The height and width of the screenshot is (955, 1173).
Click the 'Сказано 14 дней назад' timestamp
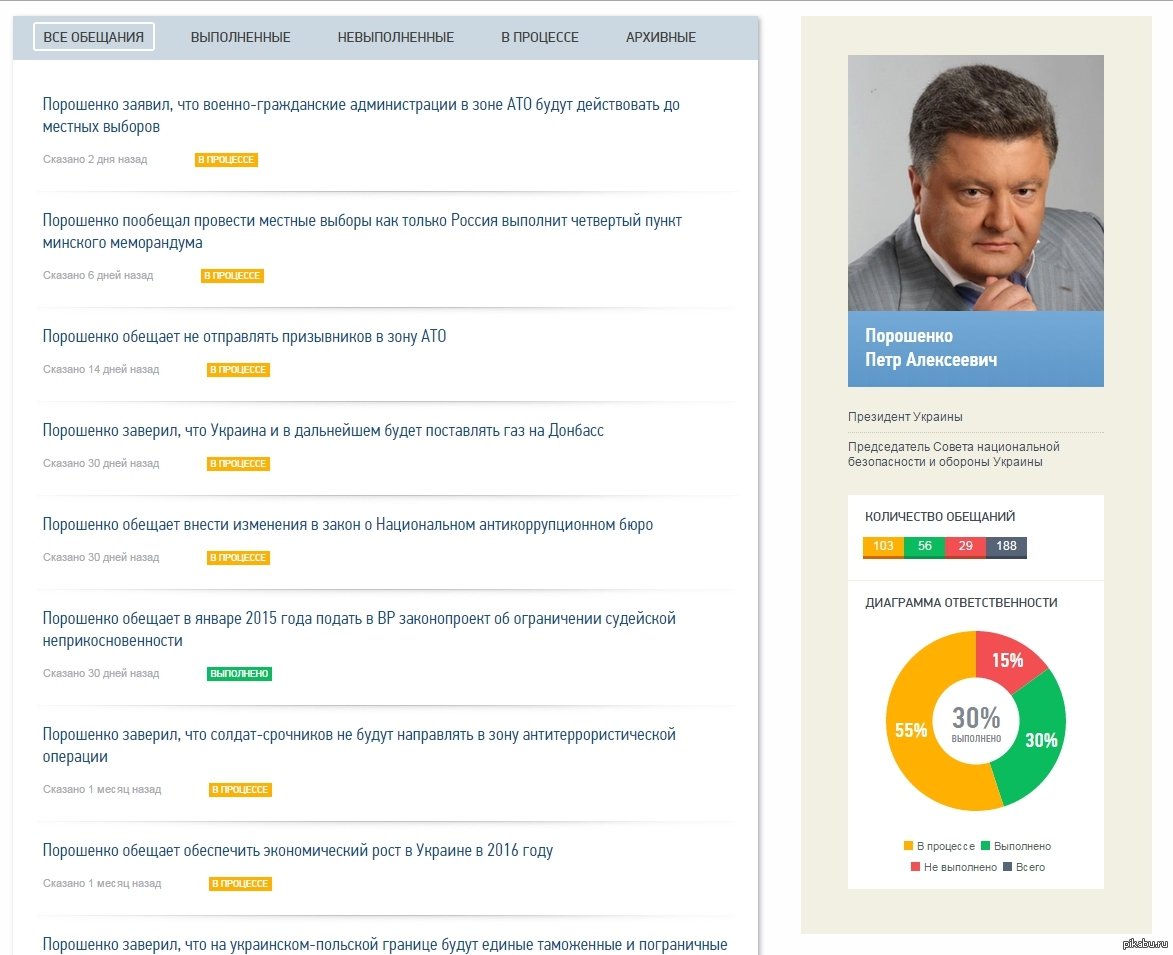(101, 369)
